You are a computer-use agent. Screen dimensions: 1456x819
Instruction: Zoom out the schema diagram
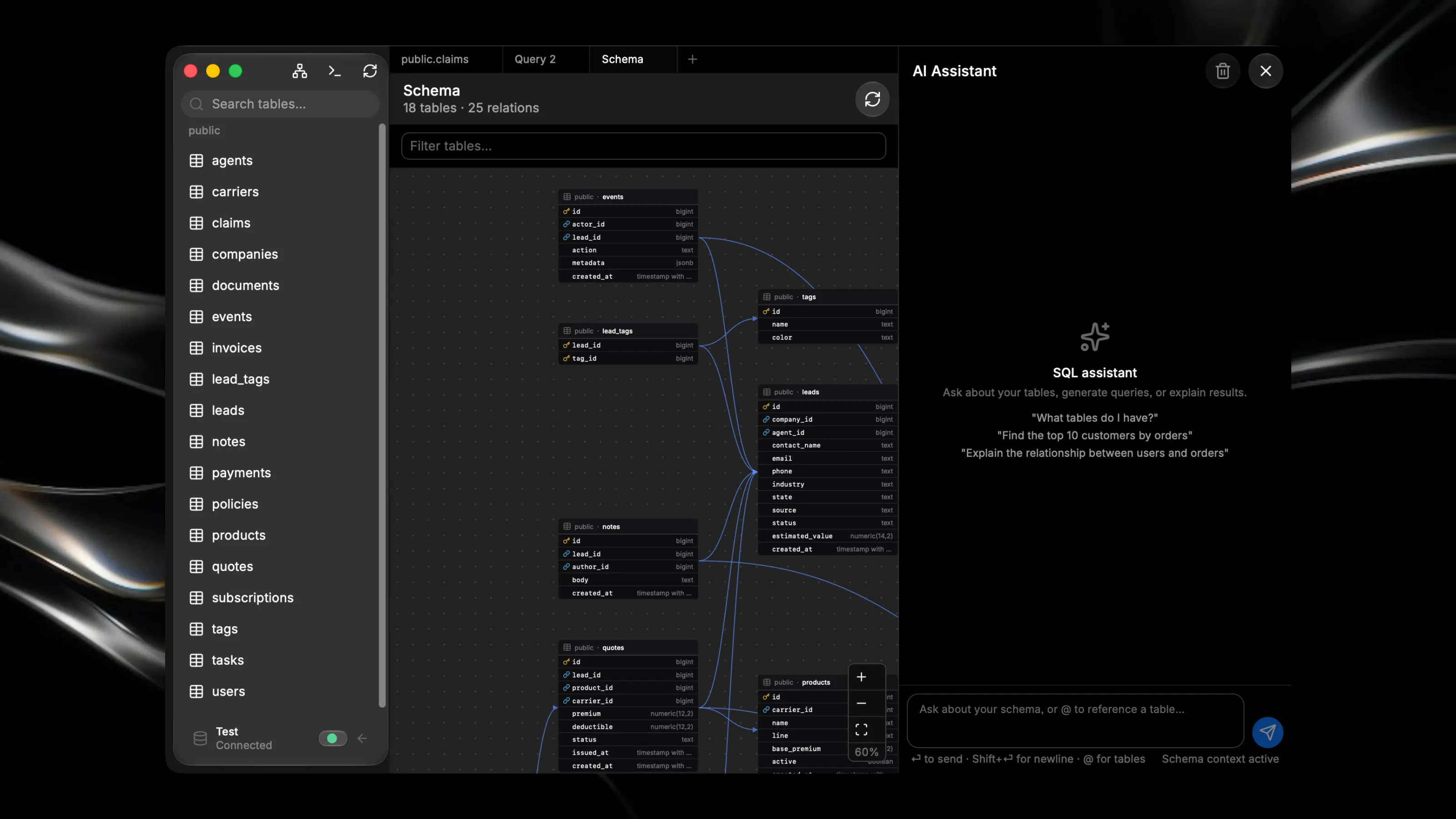(x=861, y=703)
